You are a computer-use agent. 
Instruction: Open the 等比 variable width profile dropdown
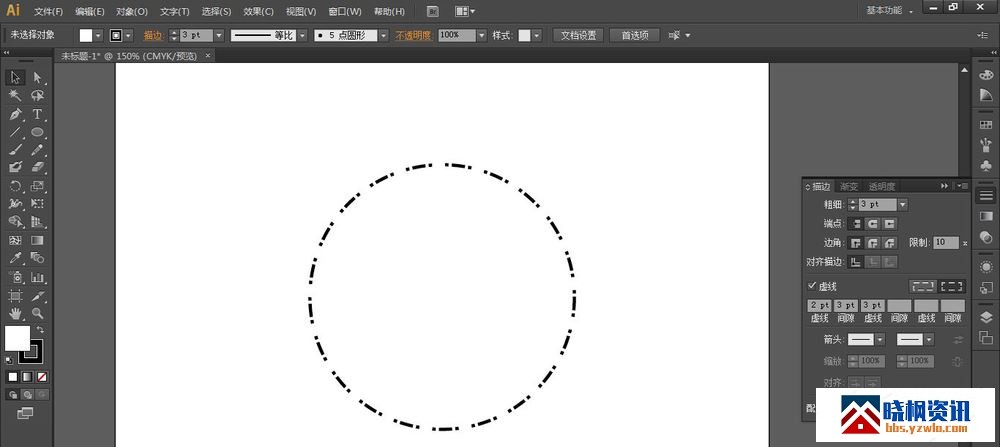pos(302,36)
